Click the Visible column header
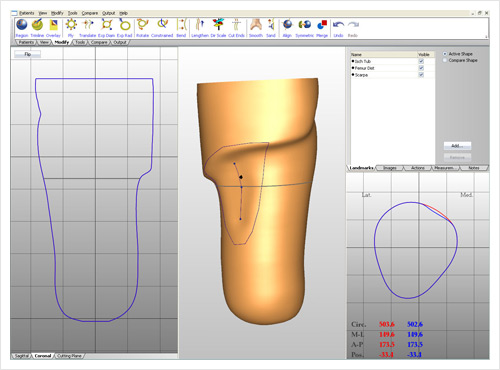The image size is (500, 370). 426,54
